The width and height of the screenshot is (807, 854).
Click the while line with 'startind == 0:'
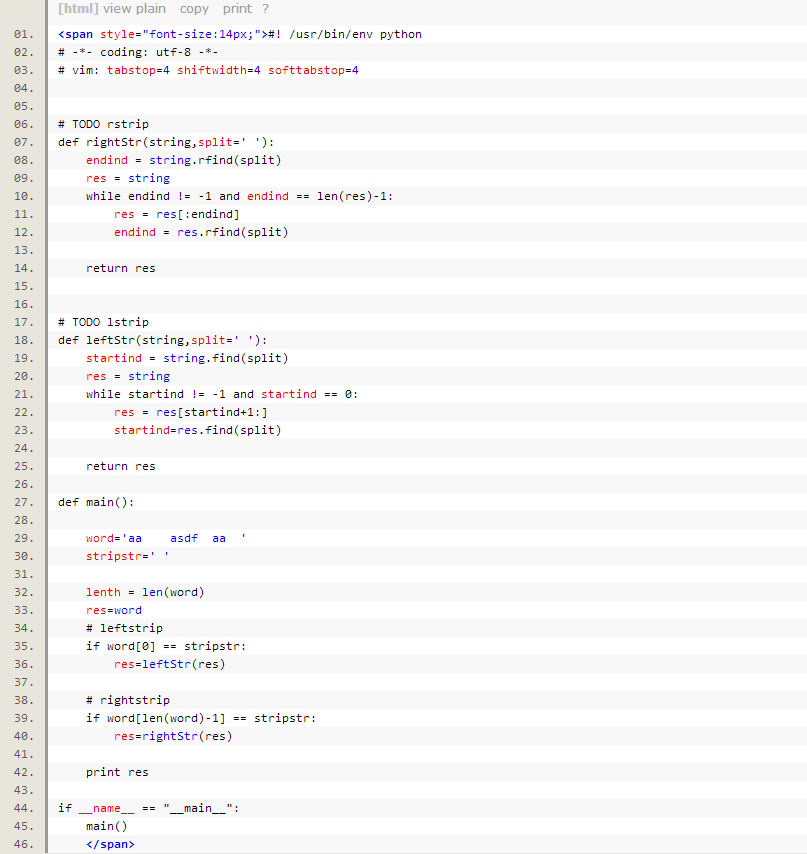pyautogui.click(x=222, y=394)
